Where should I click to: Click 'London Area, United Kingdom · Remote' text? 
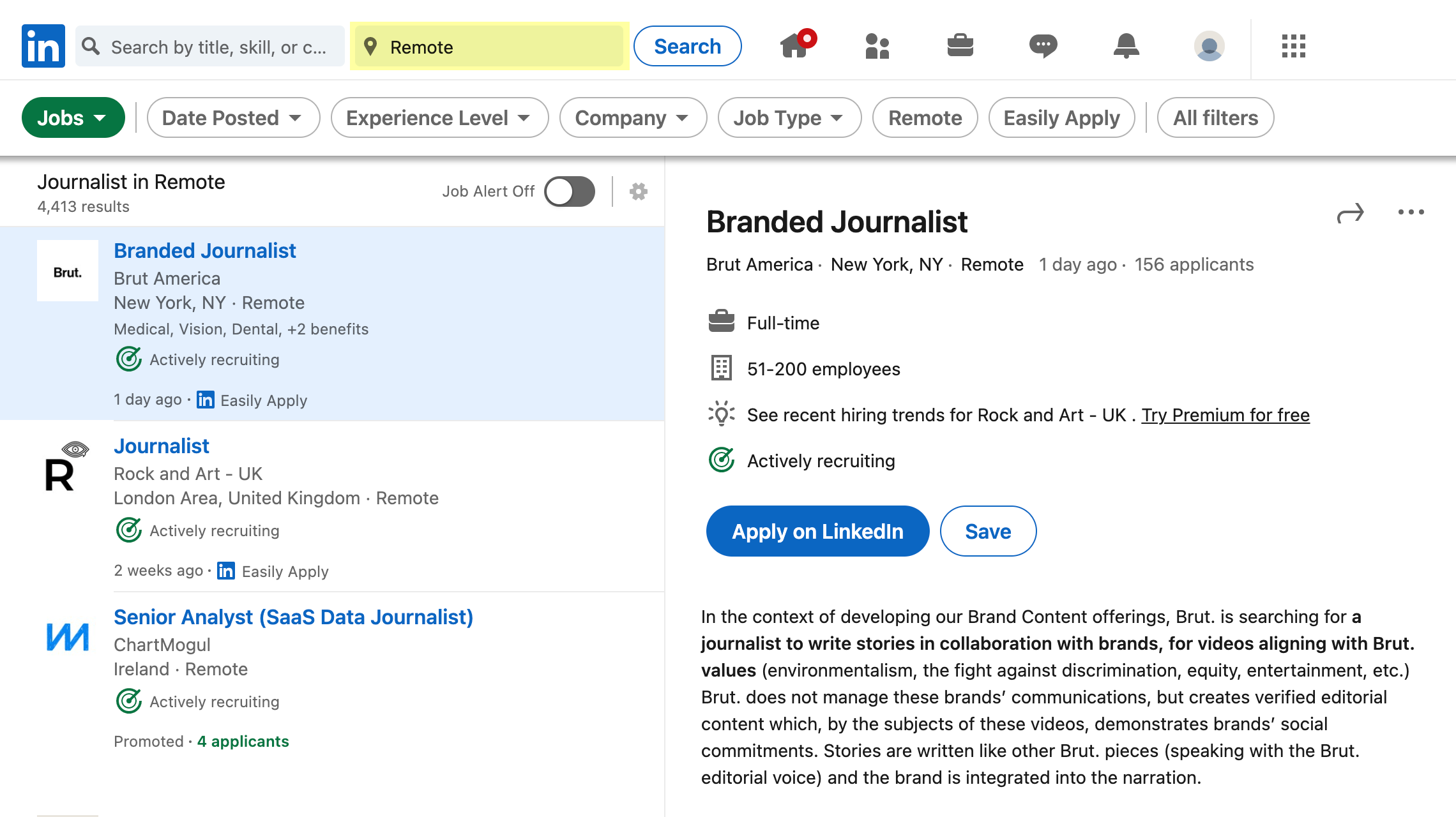(276, 498)
